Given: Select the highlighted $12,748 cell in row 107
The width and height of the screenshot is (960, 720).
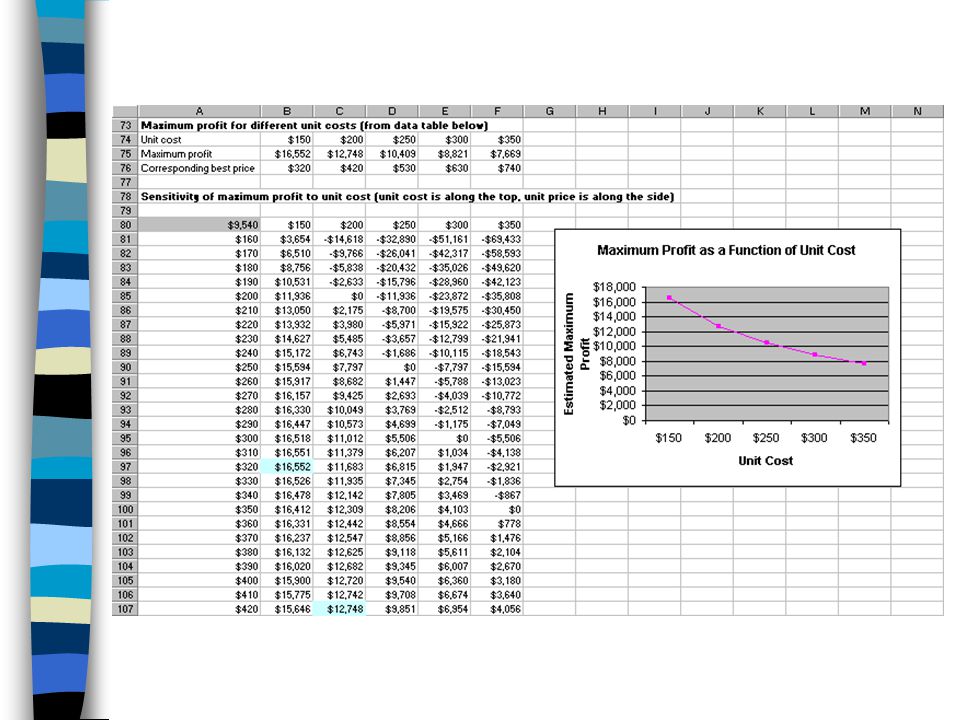Looking at the screenshot, I should pos(340,609).
